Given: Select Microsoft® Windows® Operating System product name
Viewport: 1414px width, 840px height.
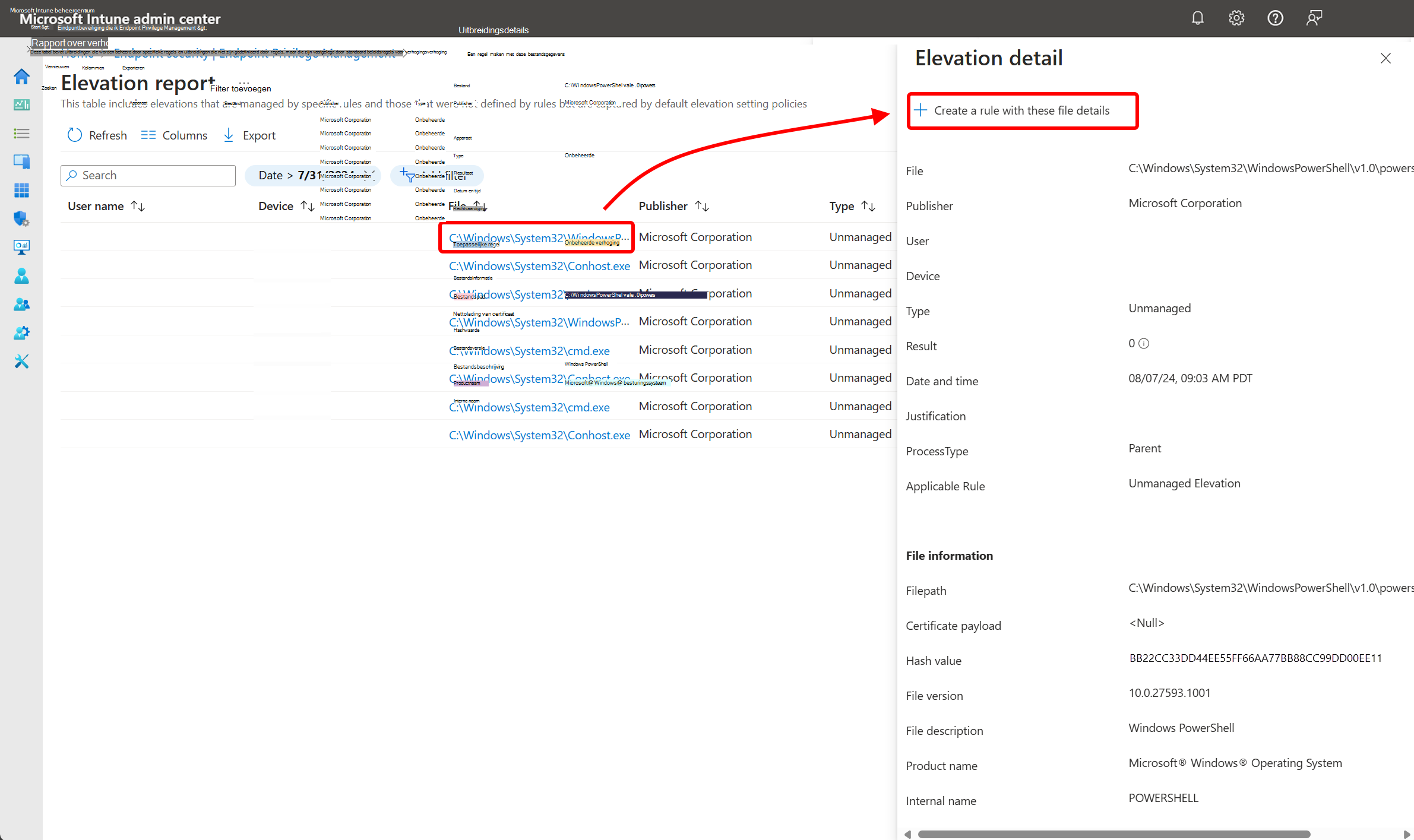Looking at the screenshot, I should point(1235,763).
